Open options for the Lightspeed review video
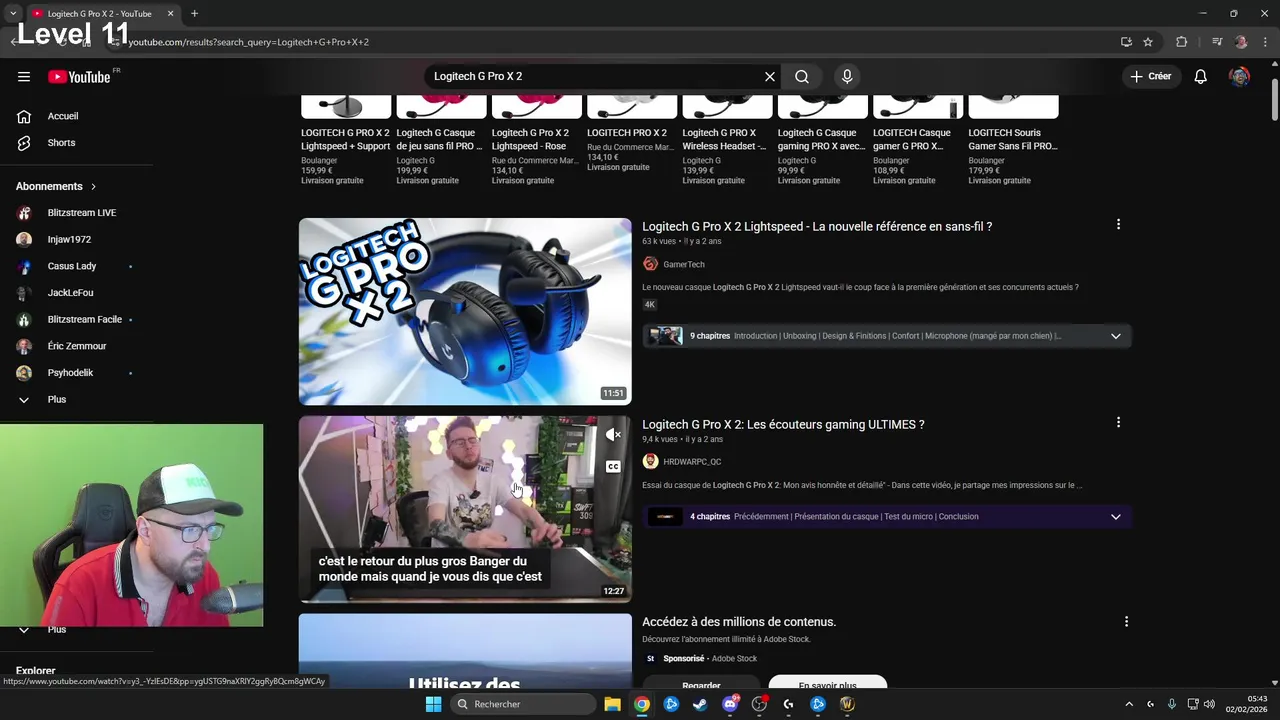Image resolution: width=1280 pixels, height=720 pixels. [x=1118, y=225]
